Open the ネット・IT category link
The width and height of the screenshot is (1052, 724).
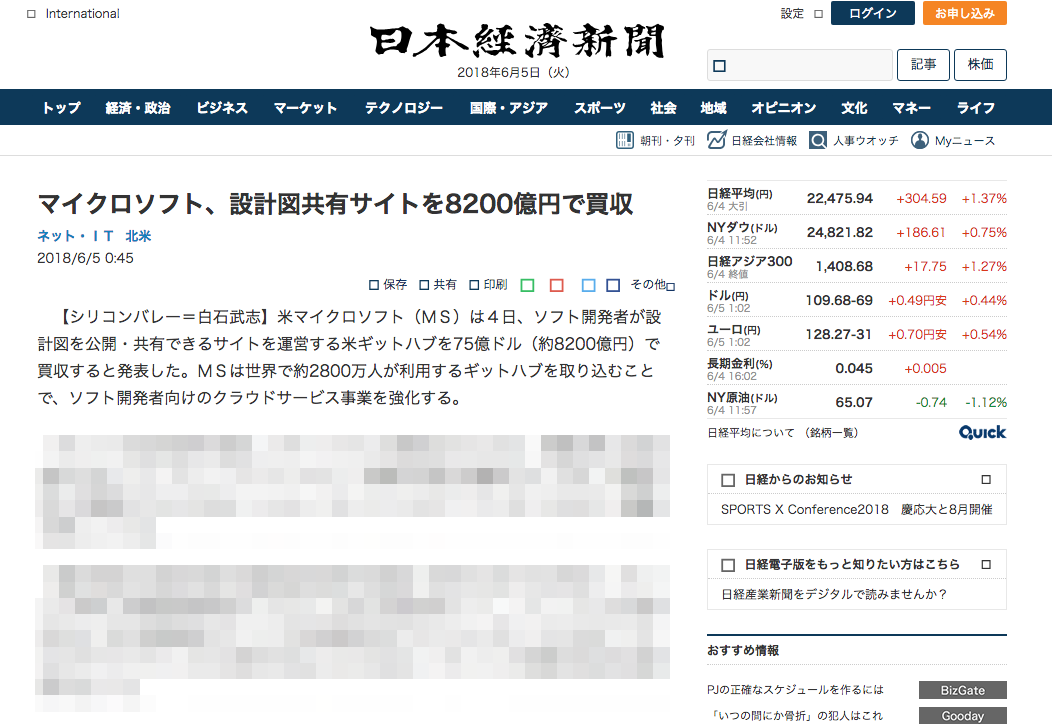pos(75,236)
